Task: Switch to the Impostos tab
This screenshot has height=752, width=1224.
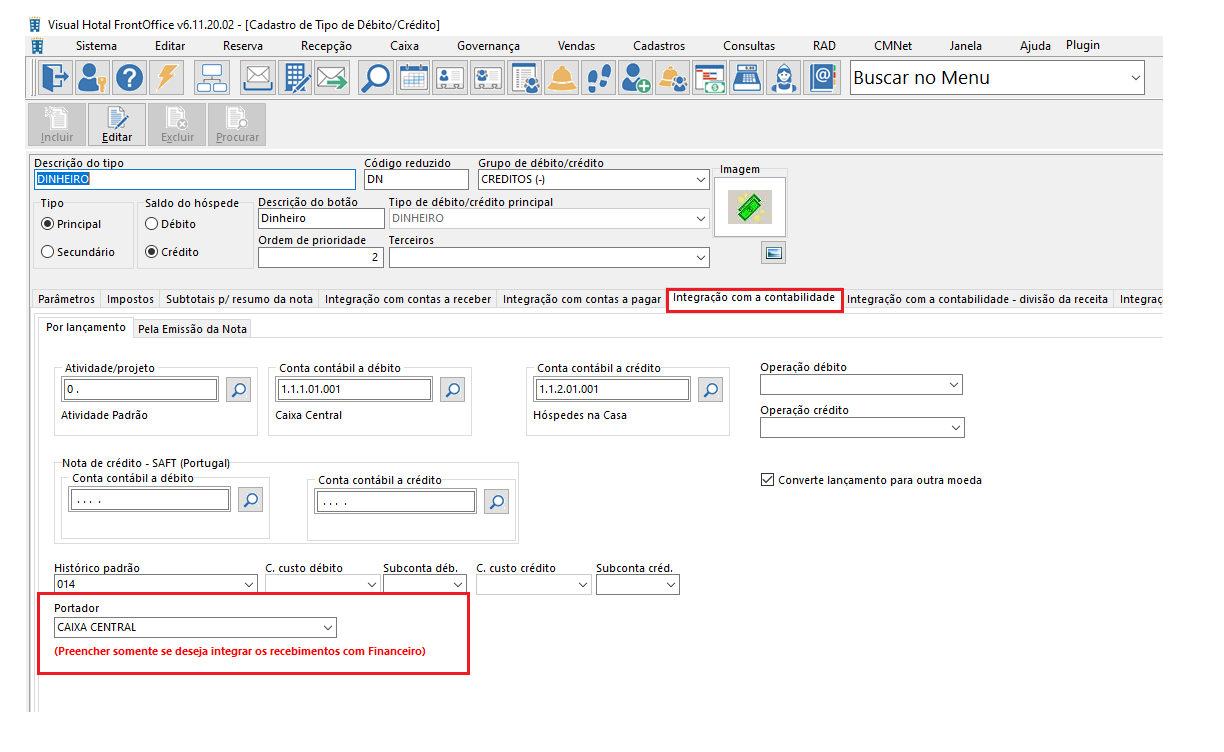Action: [x=130, y=299]
